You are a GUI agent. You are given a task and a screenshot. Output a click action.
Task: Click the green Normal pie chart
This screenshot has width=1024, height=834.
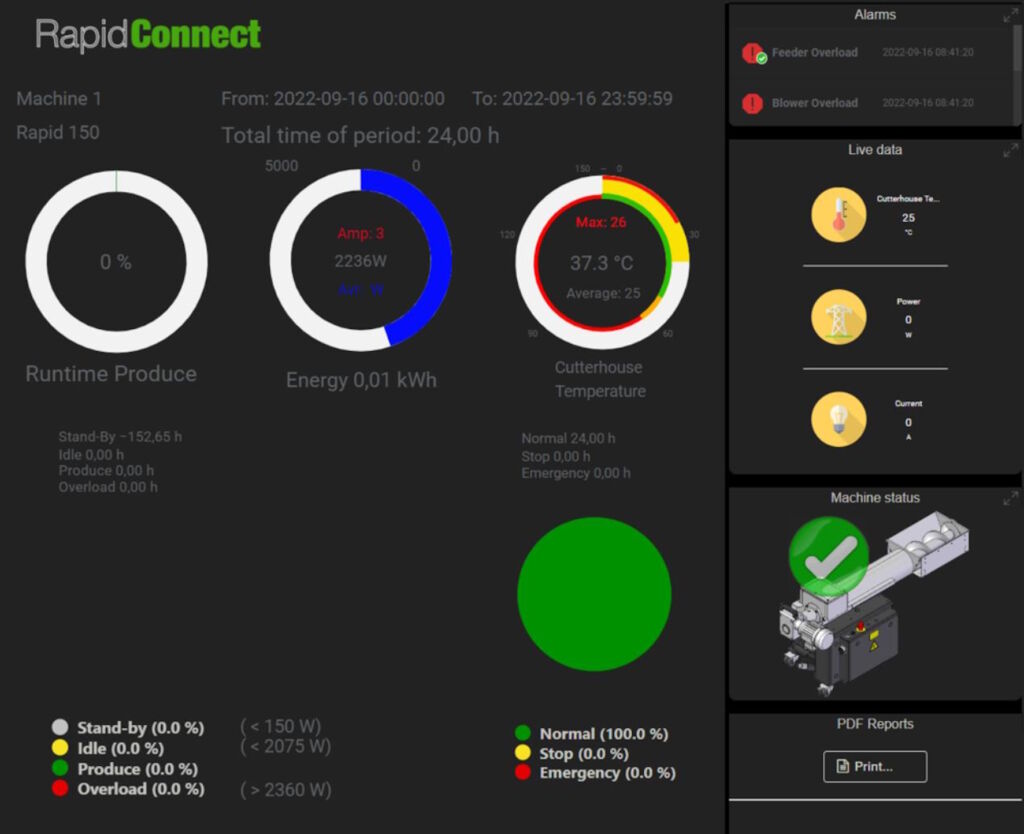pos(594,594)
